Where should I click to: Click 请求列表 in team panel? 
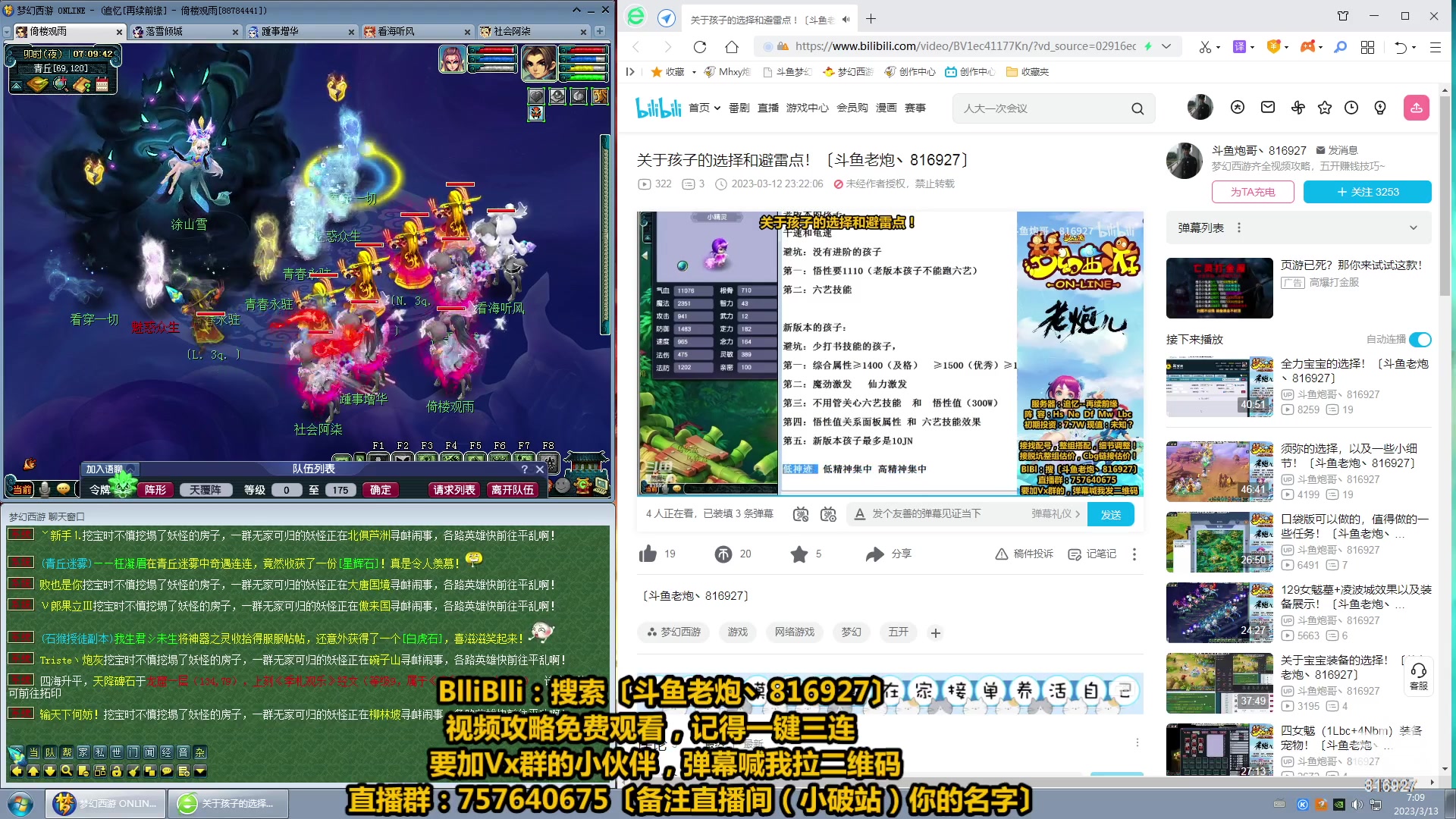click(x=454, y=490)
